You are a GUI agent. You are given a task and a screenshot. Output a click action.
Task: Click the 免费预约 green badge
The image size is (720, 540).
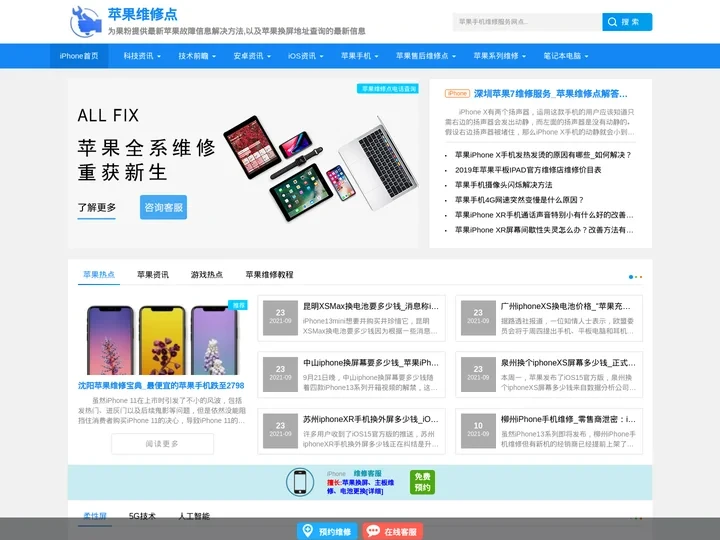(422, 482)
